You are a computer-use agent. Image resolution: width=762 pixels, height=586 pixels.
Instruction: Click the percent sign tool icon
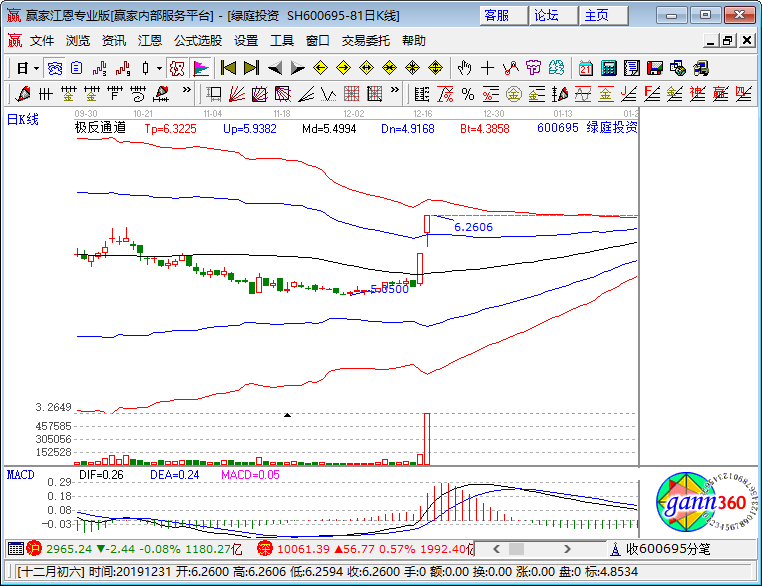coord(467,94)
